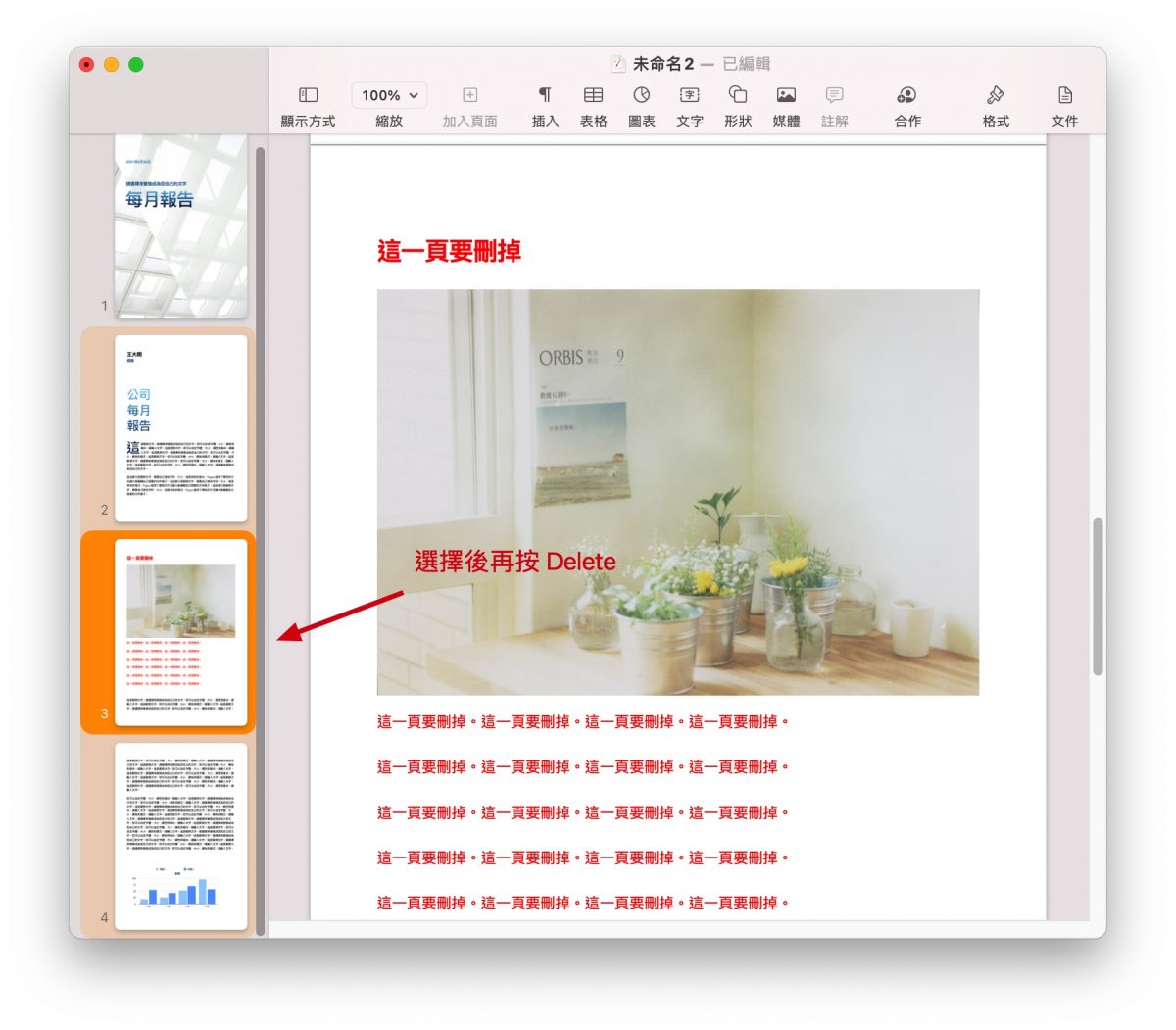Click the 加入頁面 add page icon
The height and width of the screenshot is (1030, 1176).
pyautogui.click(x=470, y=95)
